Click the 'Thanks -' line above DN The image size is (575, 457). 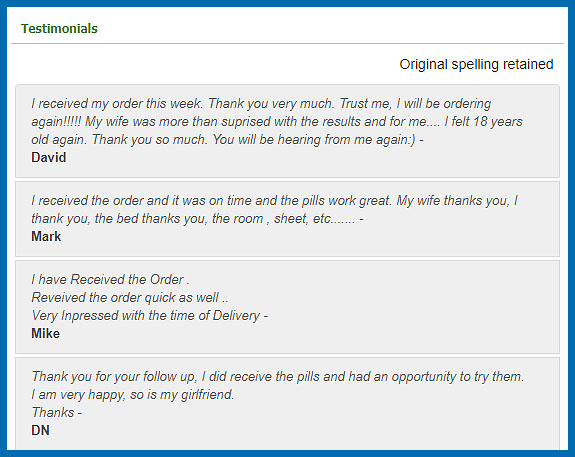pyautogui.click(x=56, y=412)
